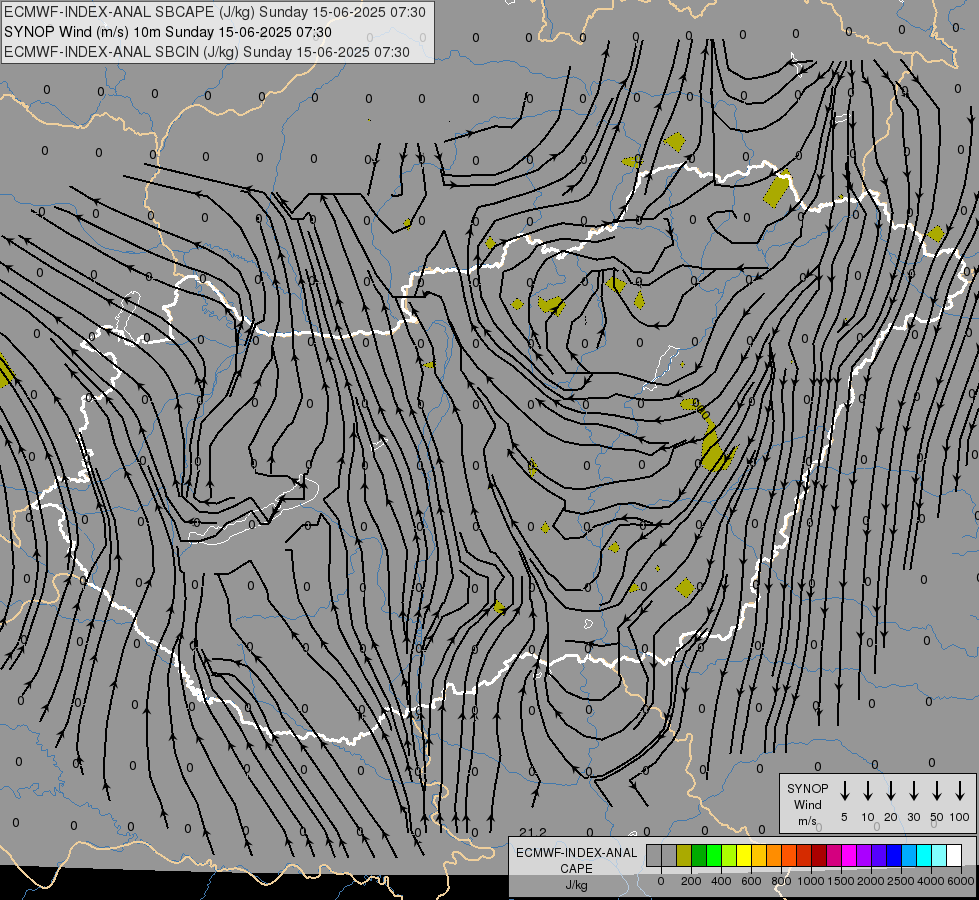
Task: Choose the red swatch left of 1000
Action: click(804, 855)
